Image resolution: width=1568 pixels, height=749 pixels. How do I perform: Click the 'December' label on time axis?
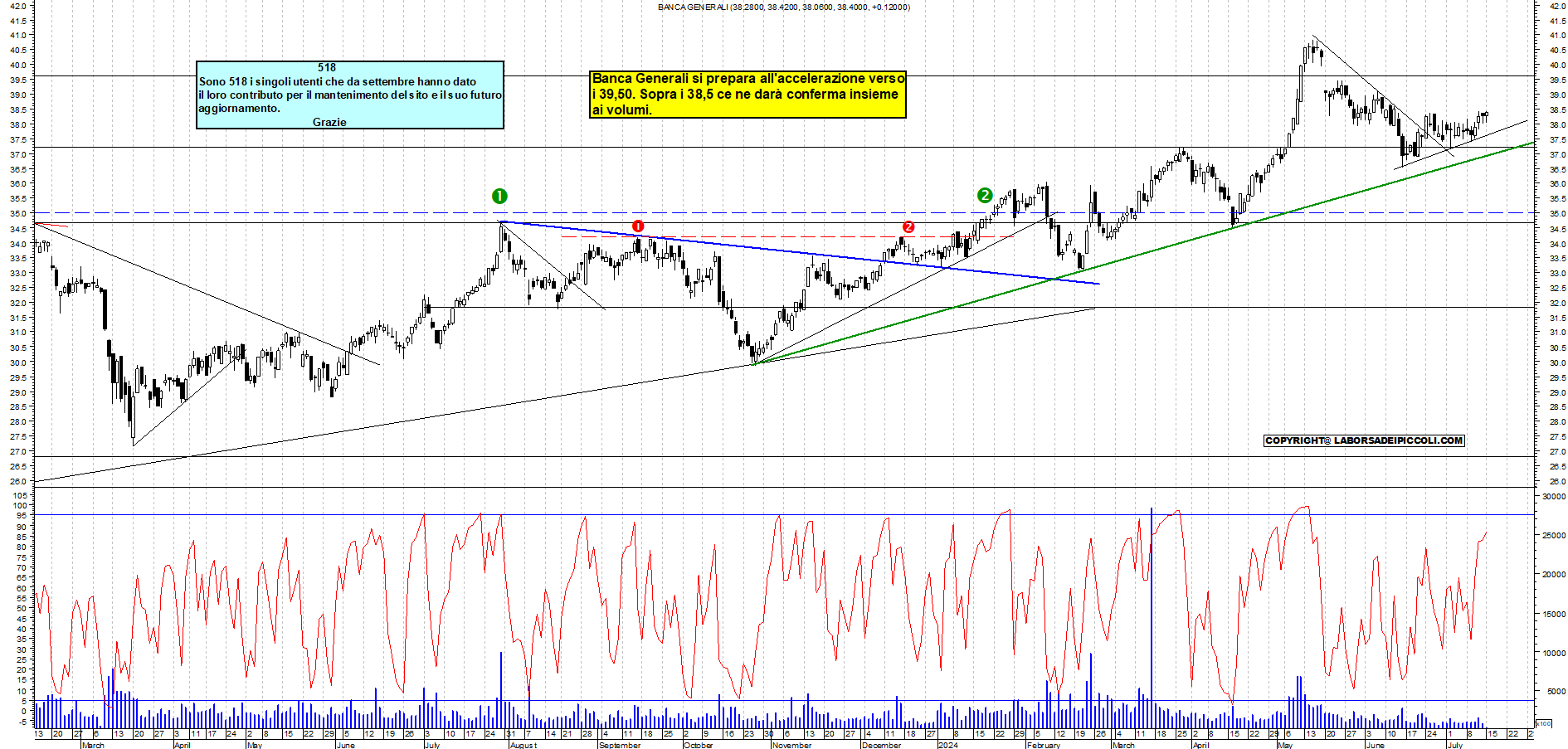click(x=881, y=745)
